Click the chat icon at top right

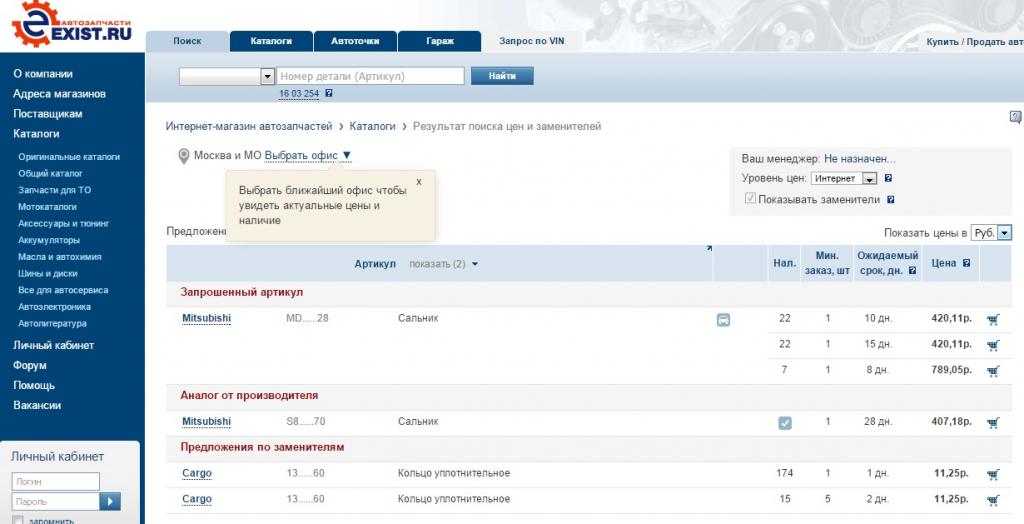(1015, 117)
